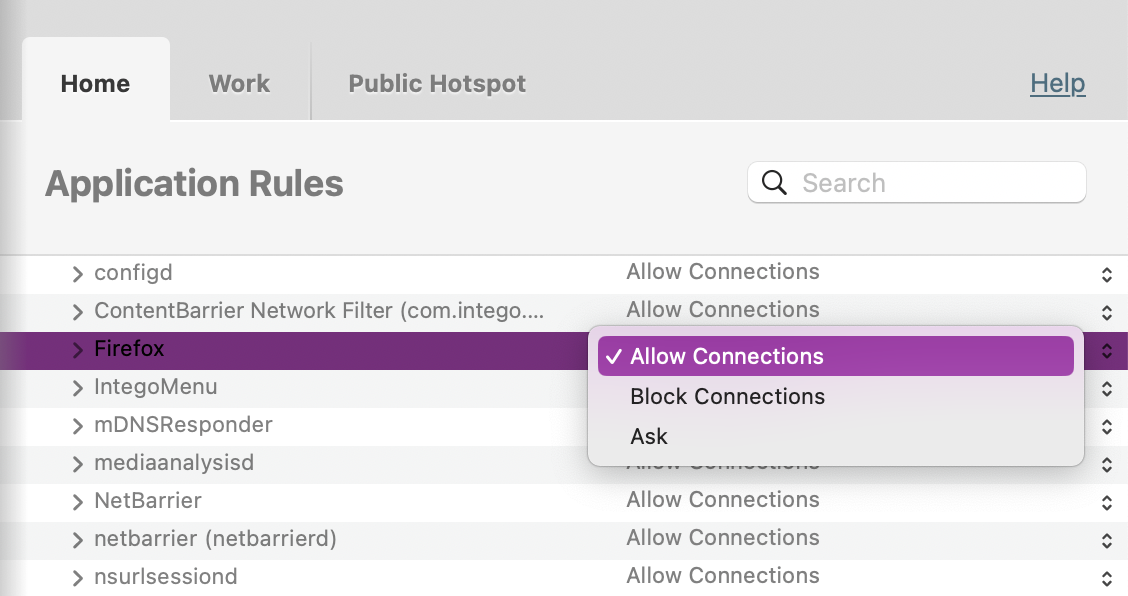Choose Block Connections in the popup menu
This screenshot has height=596, width=1128.
(x=835, y=396)
